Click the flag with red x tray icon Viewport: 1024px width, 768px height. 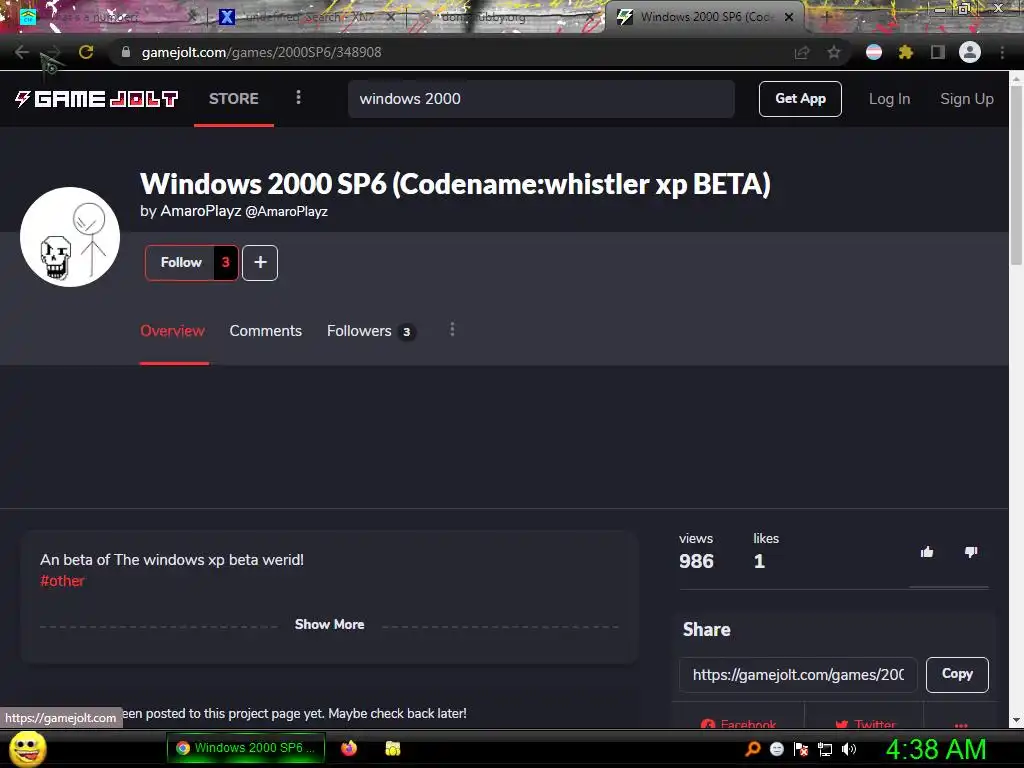(801, 749)
